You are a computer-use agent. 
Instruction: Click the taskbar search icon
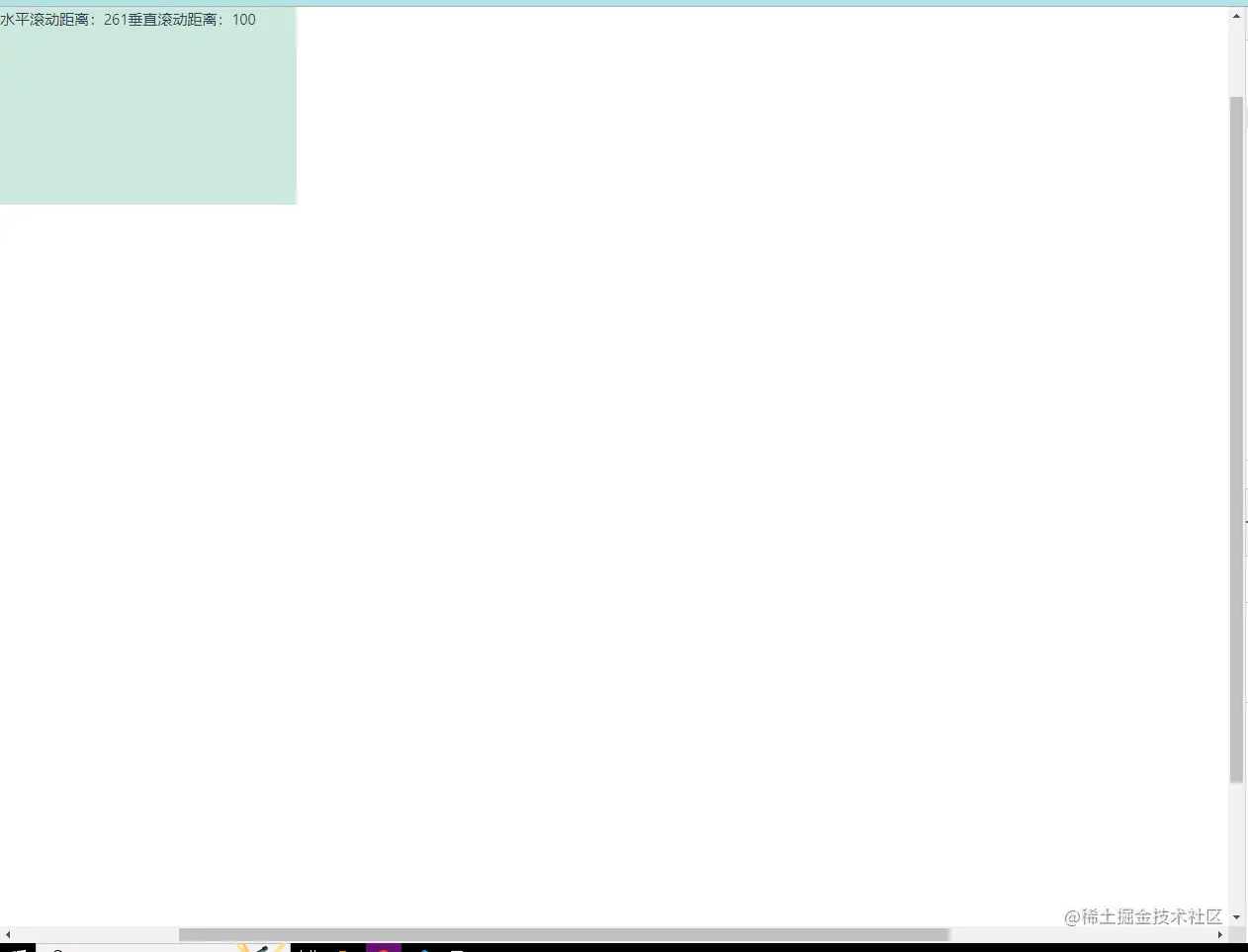pyautogui.click(x=59, y=947)
